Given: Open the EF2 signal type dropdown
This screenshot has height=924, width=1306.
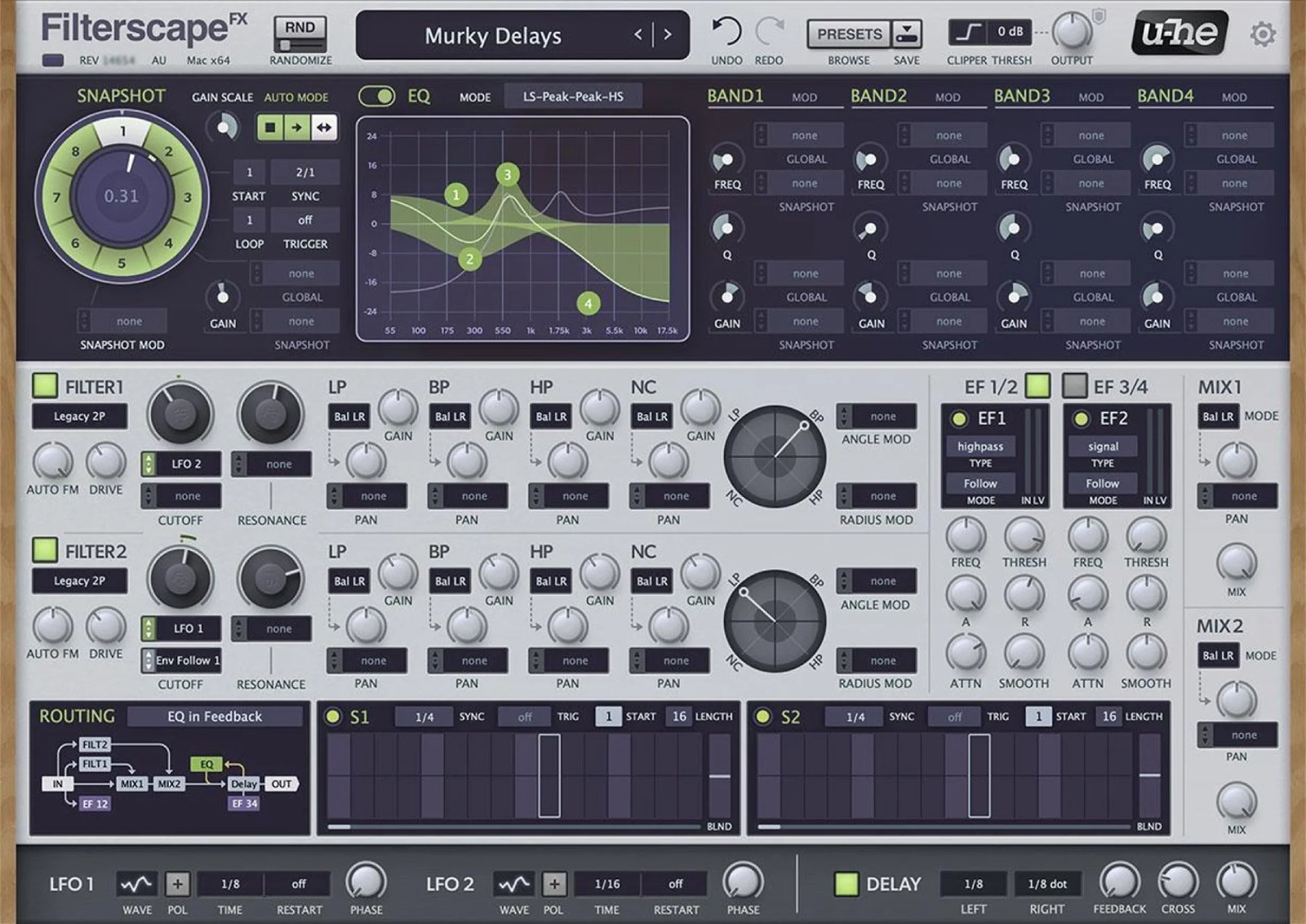Looking at the screenshot, I should (1103, 446).
